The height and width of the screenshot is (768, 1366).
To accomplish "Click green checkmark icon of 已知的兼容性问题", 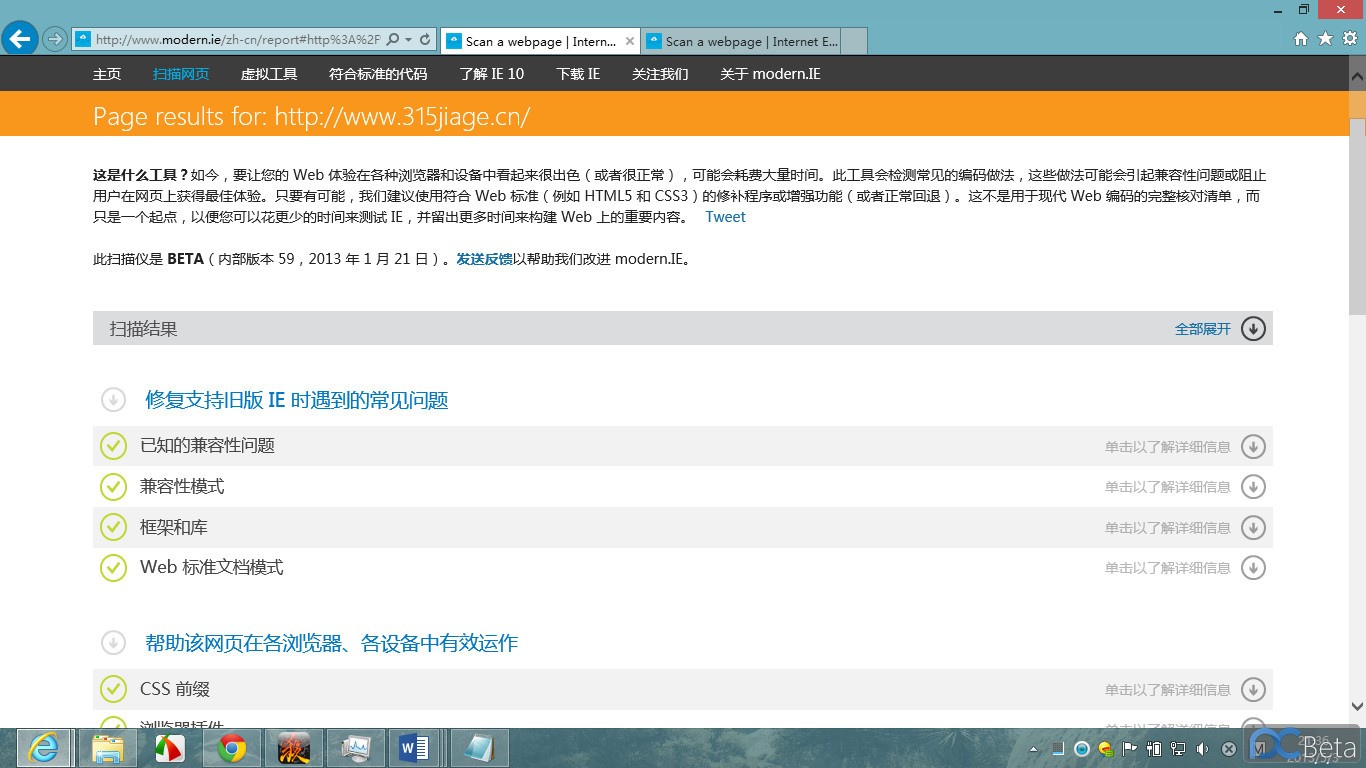I will click(113, 446).
